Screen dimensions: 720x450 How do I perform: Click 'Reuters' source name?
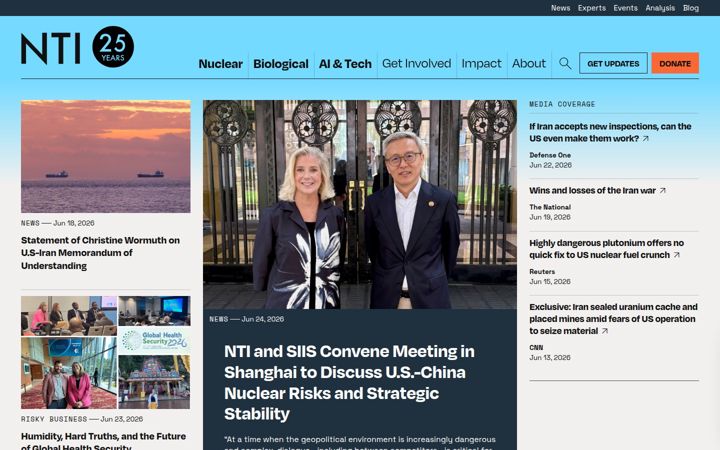[542, 272]
